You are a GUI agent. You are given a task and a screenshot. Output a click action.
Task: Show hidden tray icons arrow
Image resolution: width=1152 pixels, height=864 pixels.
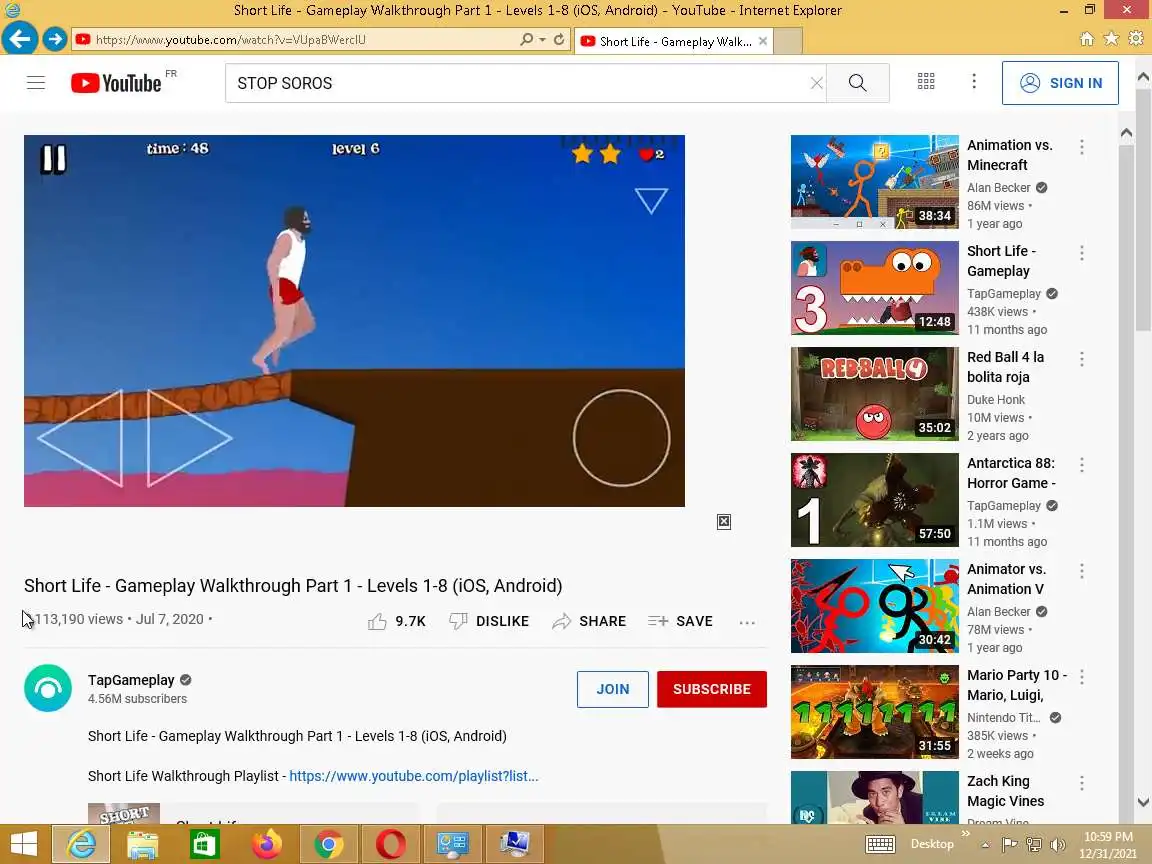pos(985,845)
